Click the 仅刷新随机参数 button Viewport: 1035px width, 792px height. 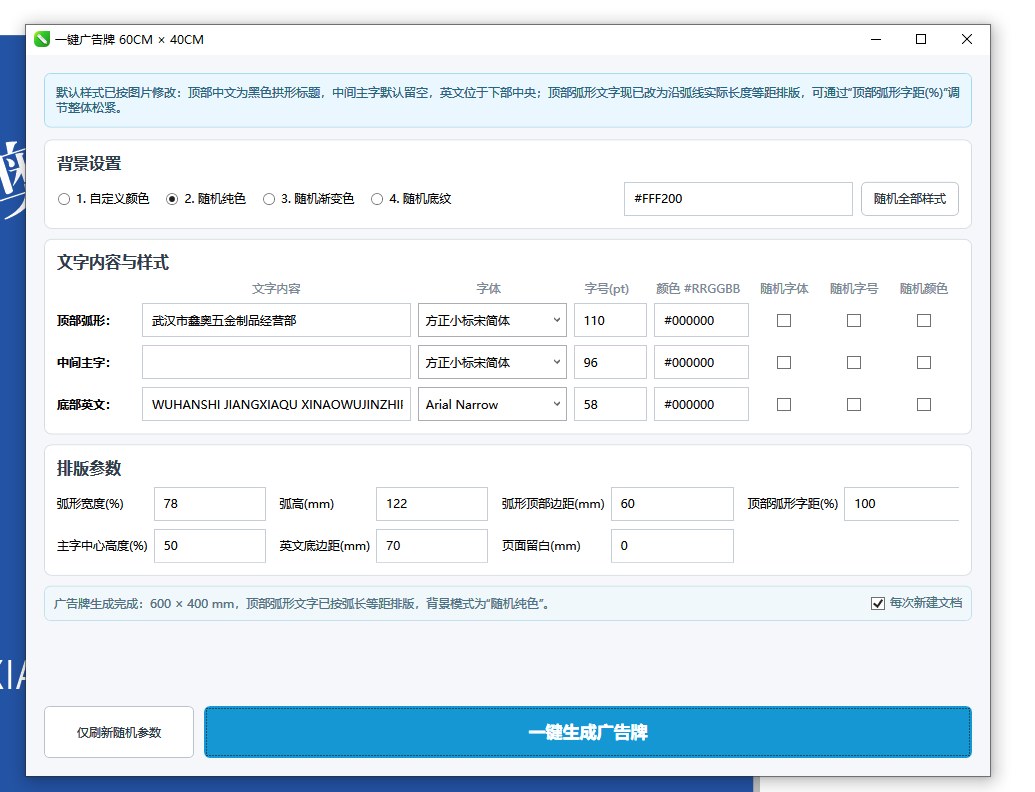click(x=119, y=732)
